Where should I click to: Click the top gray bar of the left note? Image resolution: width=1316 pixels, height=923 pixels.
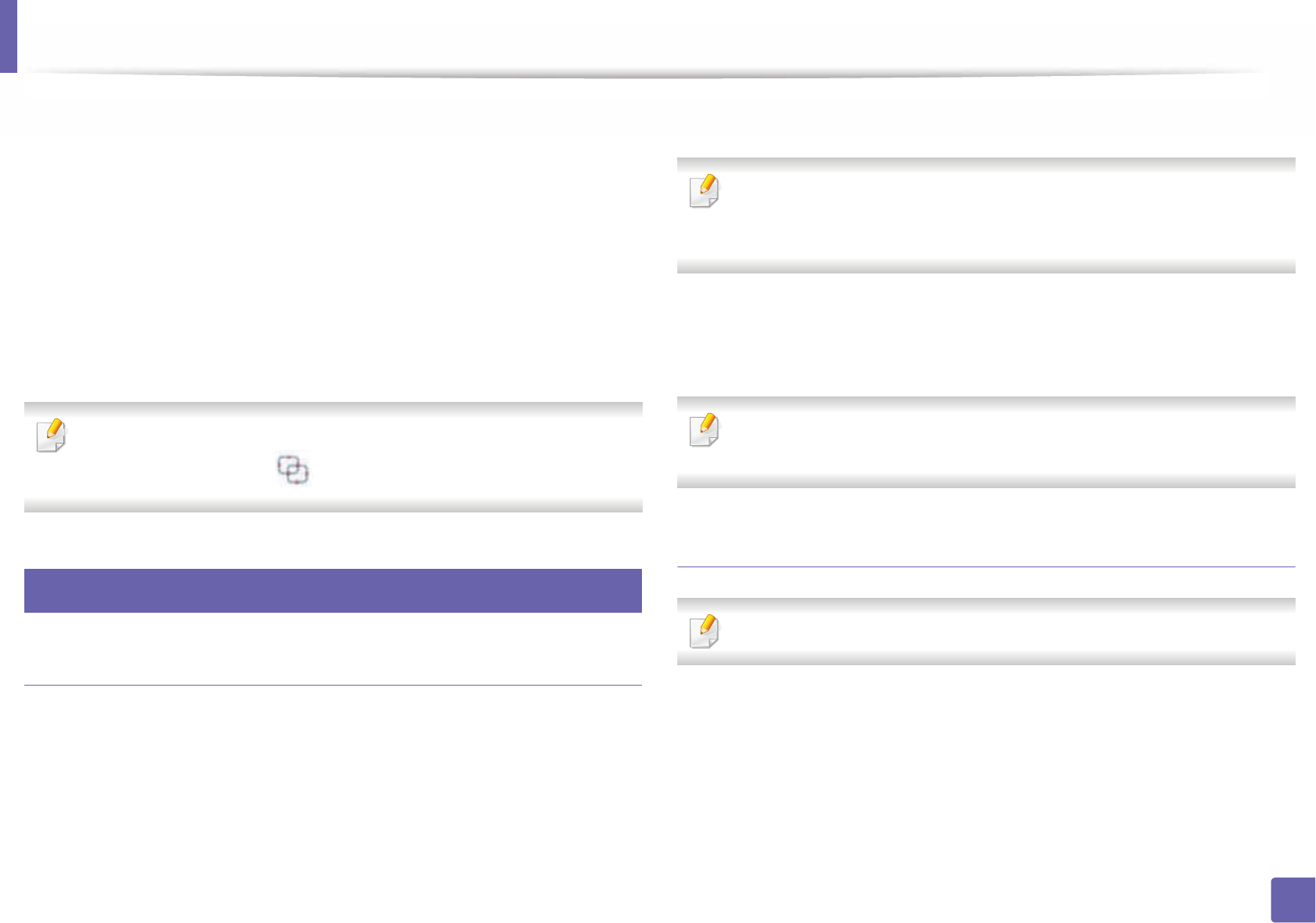(x=333, y=407)
